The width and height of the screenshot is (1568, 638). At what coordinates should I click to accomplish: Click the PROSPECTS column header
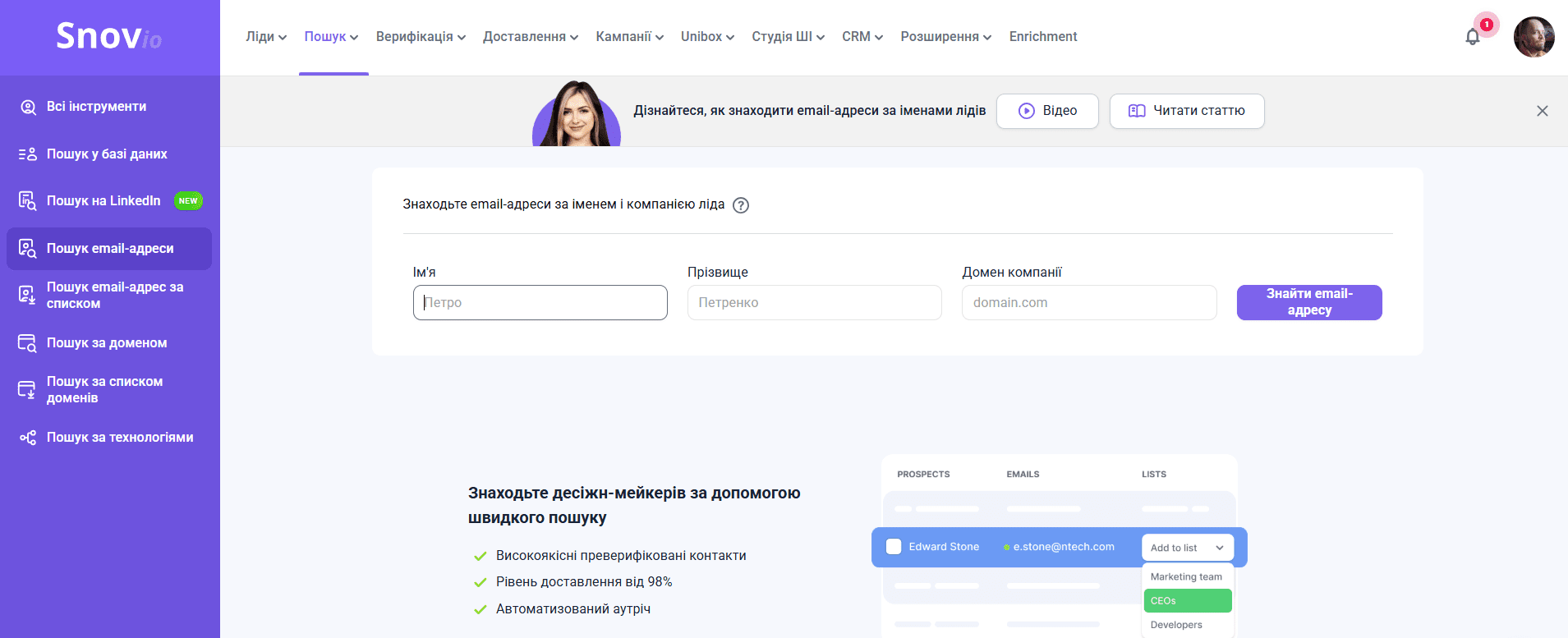923,475
